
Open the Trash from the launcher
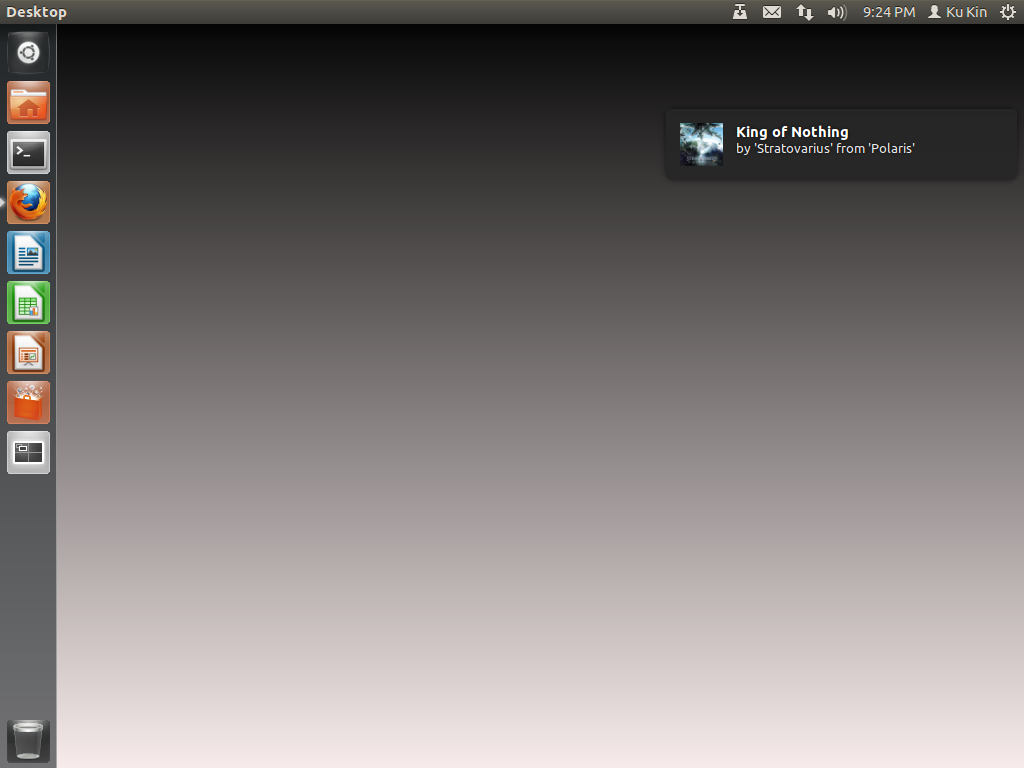(27, 741)
